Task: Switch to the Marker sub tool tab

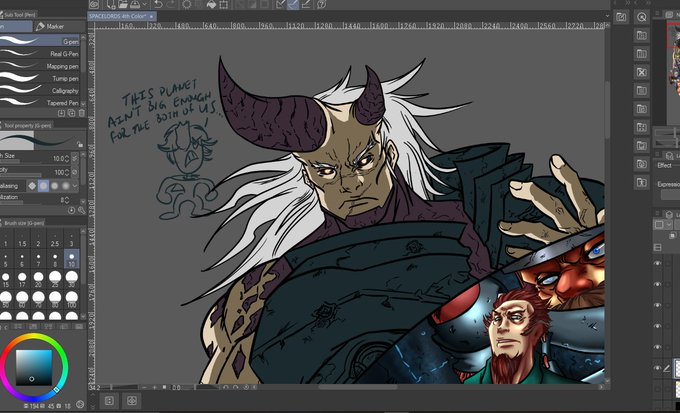Action: pyautogui.click(x=50, y=26)
